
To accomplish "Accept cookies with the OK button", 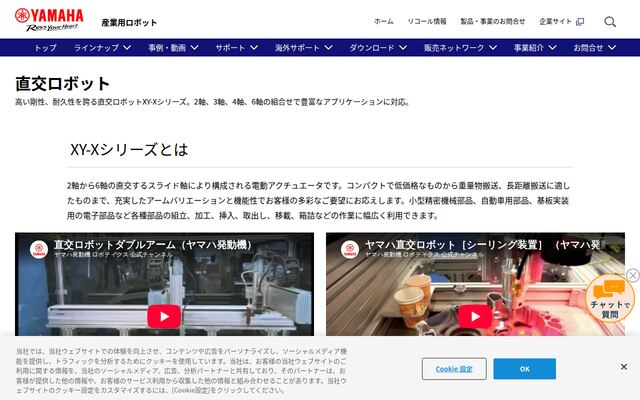I will [x=524, y=369].
